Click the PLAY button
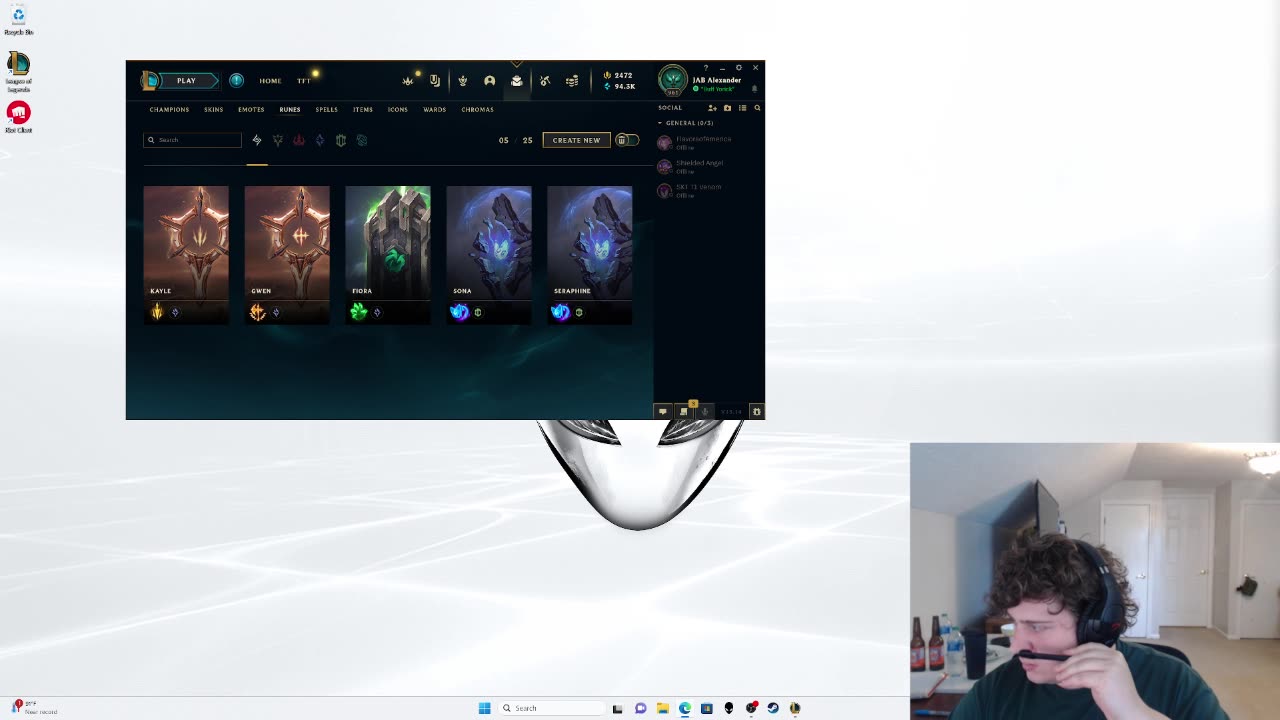This screenshot has width=1280, height=720. coord(186,80)
